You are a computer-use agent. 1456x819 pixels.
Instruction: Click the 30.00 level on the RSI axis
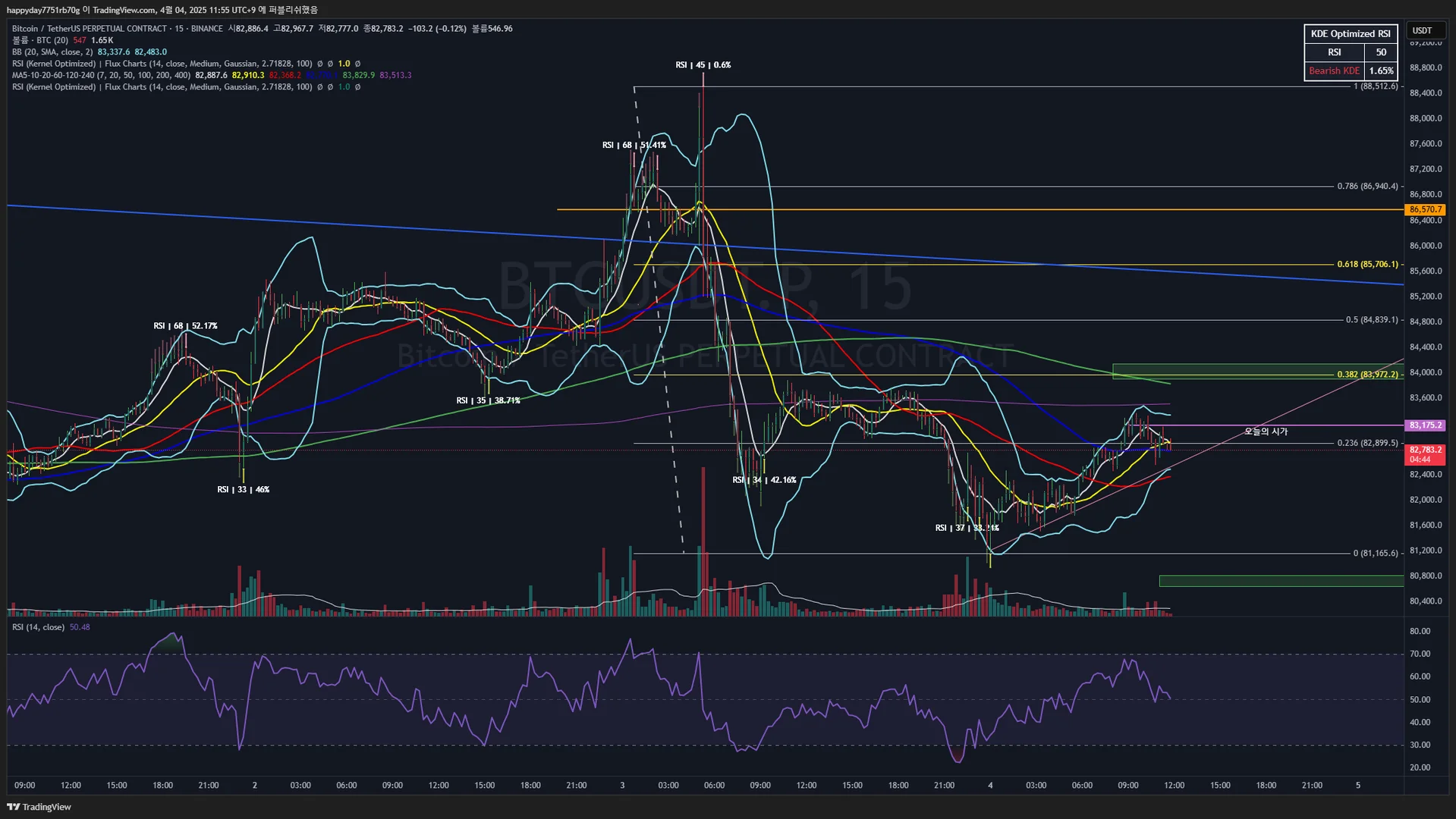point(1420,745)
